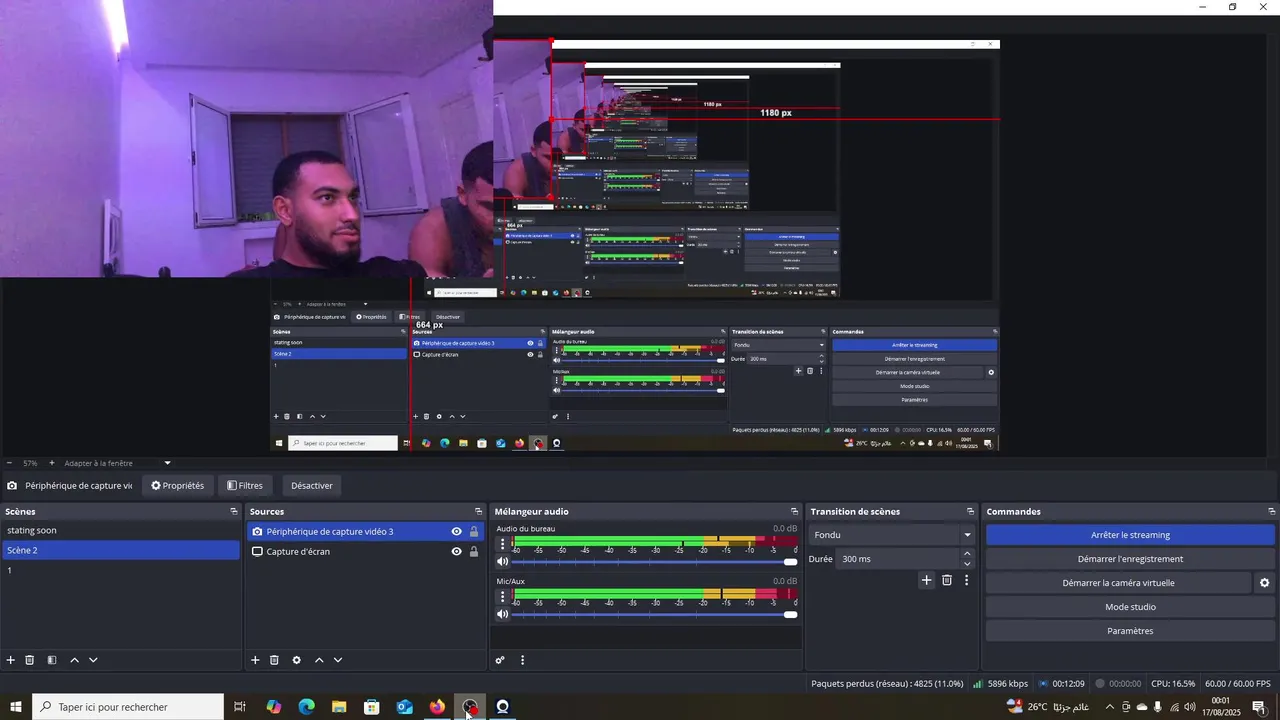The height and width of the screenshot is (720, 1280).
Task: Move scene down arrow in Scènes panel
Action: point(93,660)
